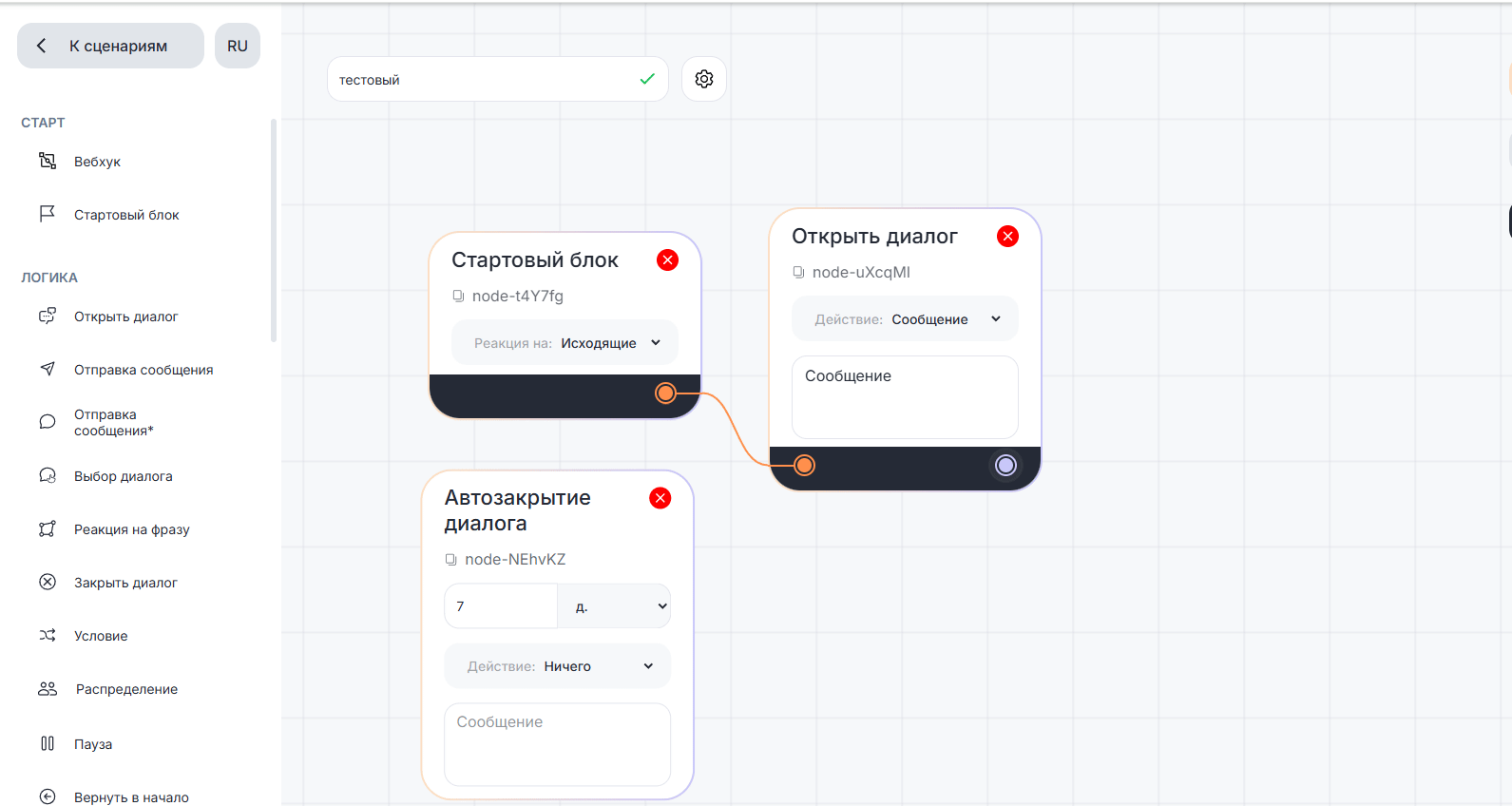This screenshot has width=1512, height=806.
Task: Select Распределение sidebar item
Action: [126, 689]
